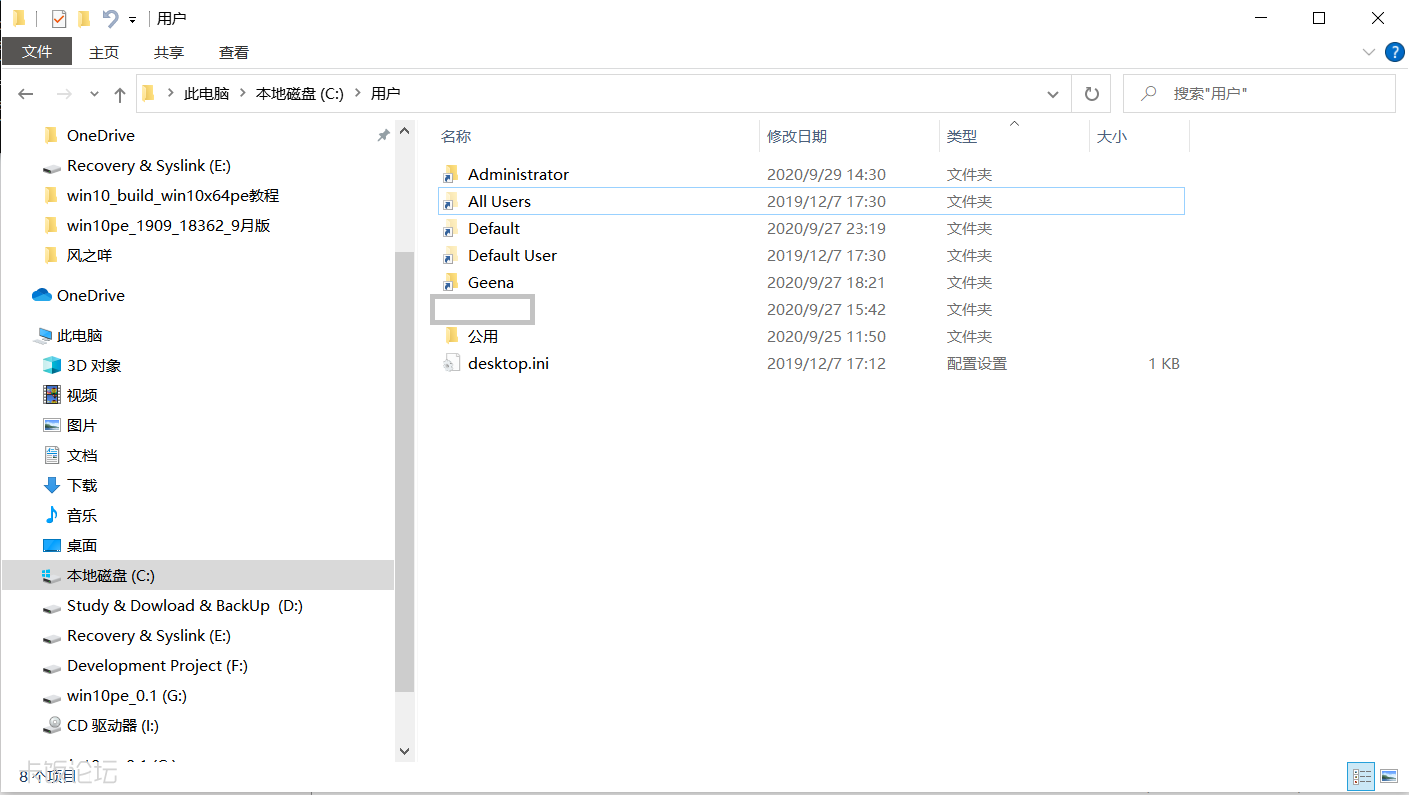Click the Undo icon in title bar
This screenshot has height=795, width=1409.
click(110, 18)
